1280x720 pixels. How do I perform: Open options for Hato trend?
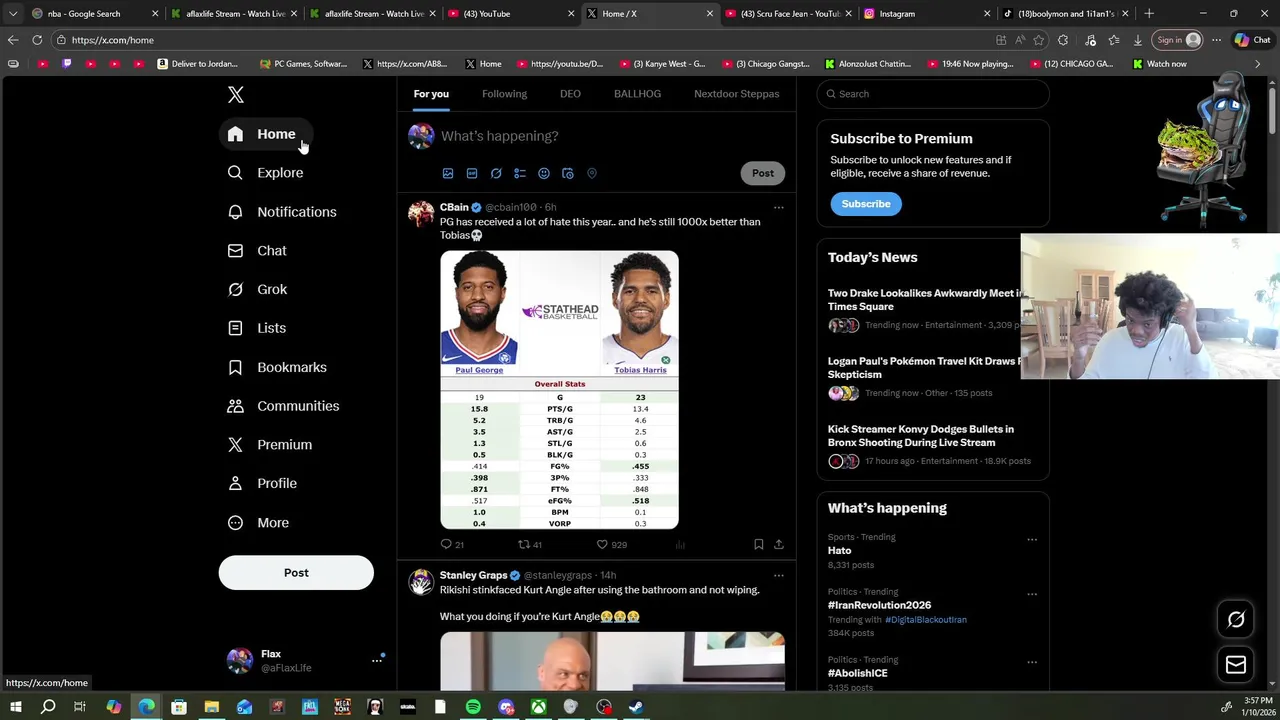pos(1032,540)
